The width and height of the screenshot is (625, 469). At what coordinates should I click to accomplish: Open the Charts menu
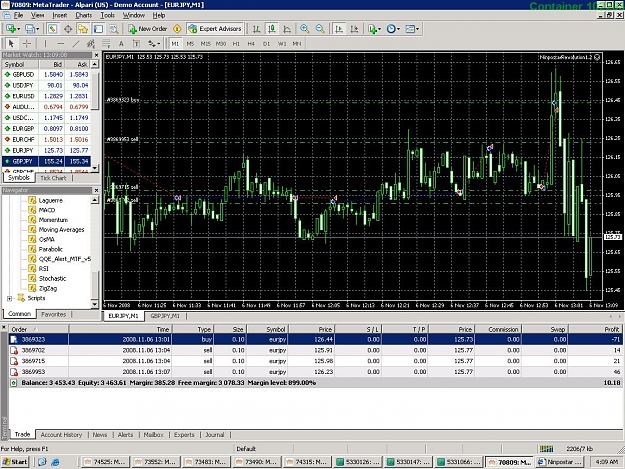coord(83,15)
